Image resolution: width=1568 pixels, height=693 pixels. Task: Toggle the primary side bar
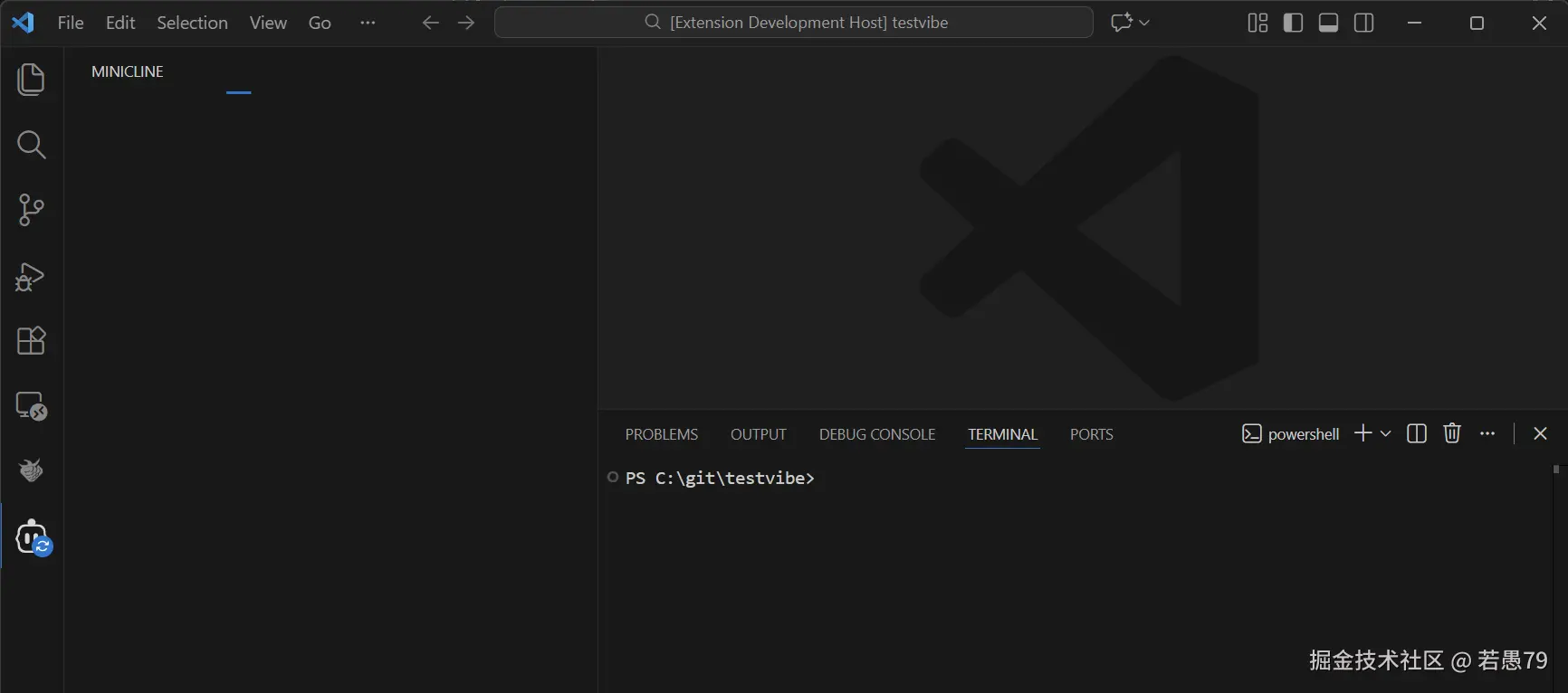pyautogui.click(x=1293, y=23)
